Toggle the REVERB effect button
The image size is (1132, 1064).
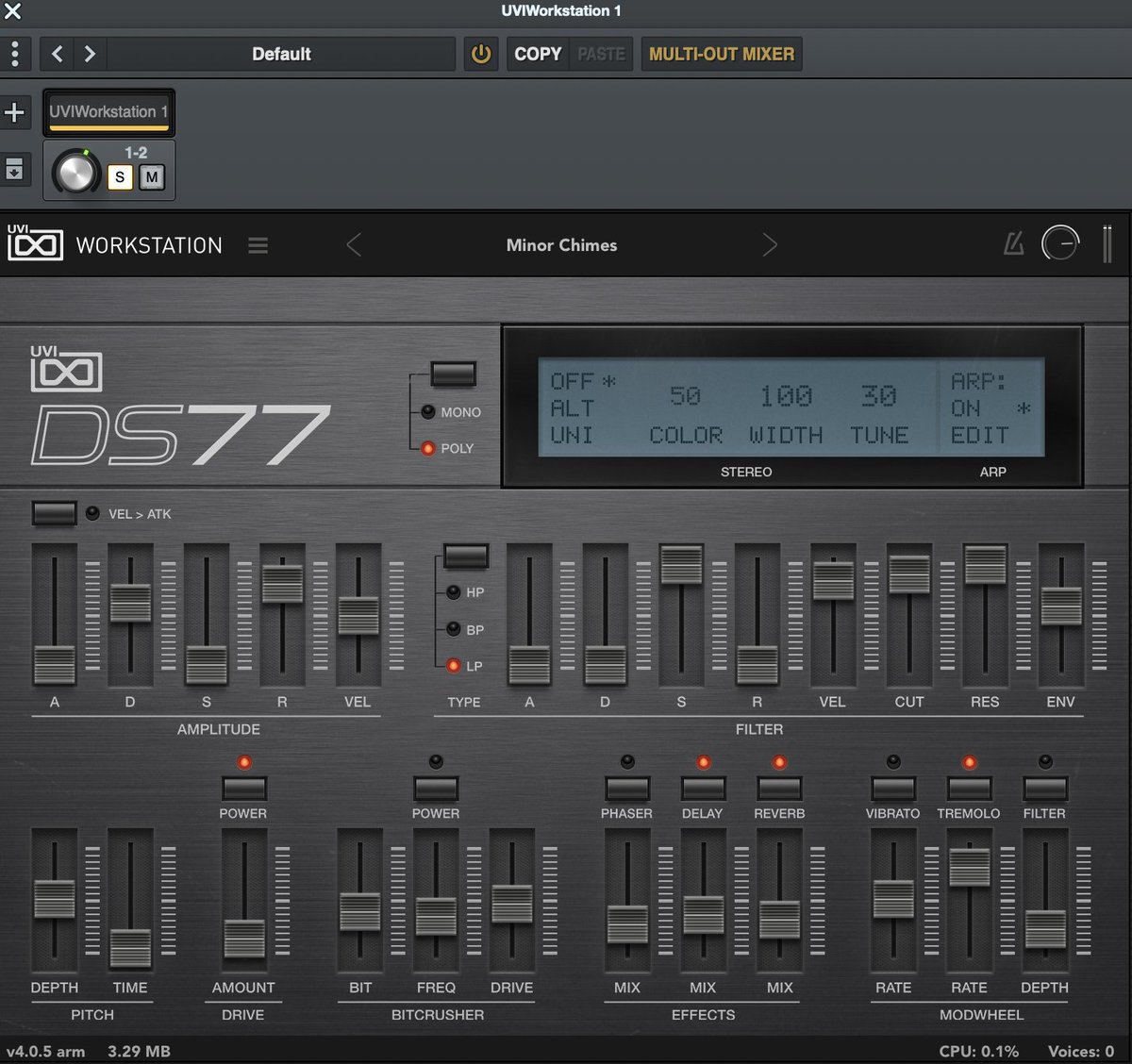tap(779, 788)
